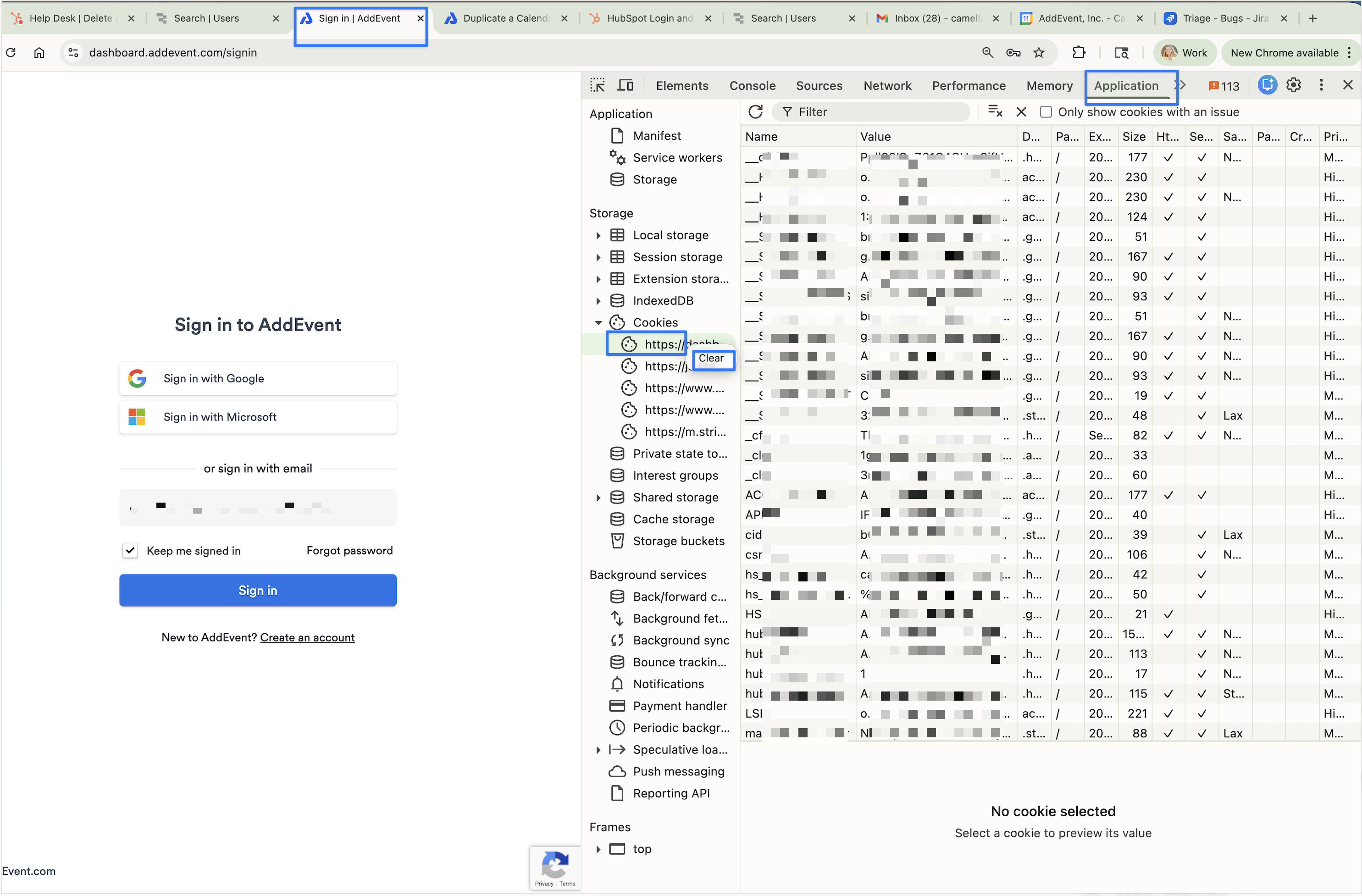Switch to the Network tab
This screenshot has width=1362, height=896.
pyautogui.click(x=887, y=86)
